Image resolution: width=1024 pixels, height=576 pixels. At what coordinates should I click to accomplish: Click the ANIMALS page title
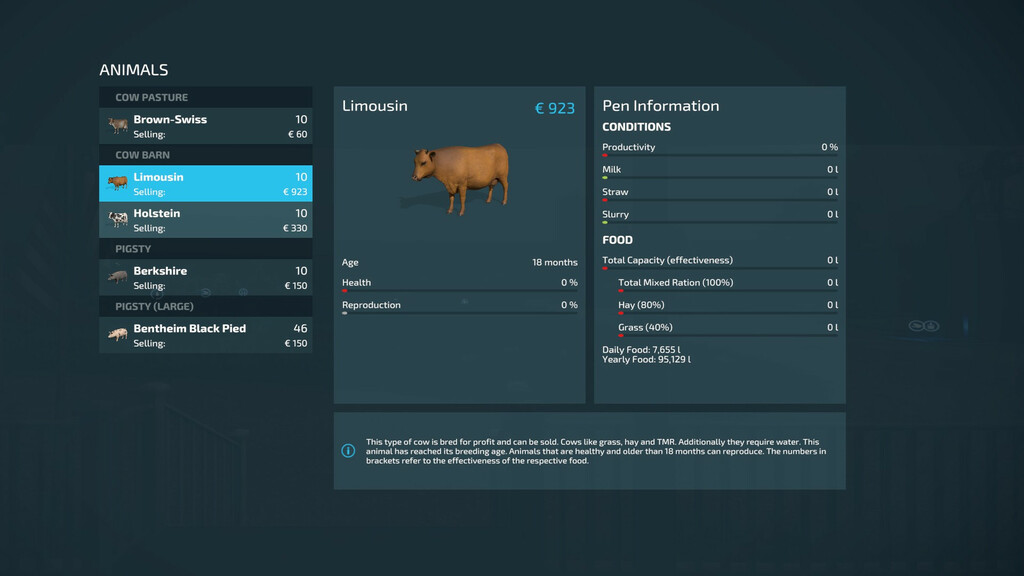[133, 70]
